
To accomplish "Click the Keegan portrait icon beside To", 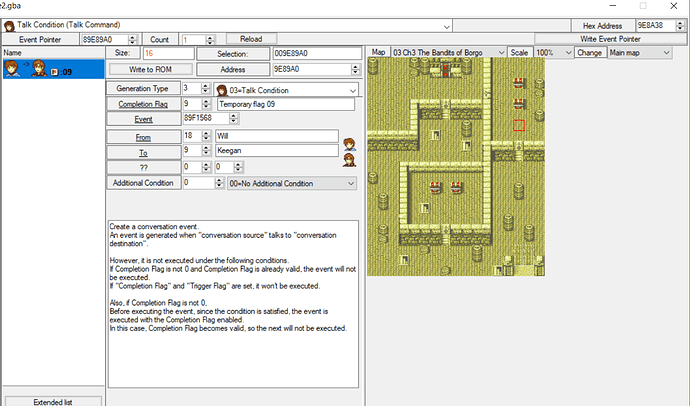I will (349, 160).
